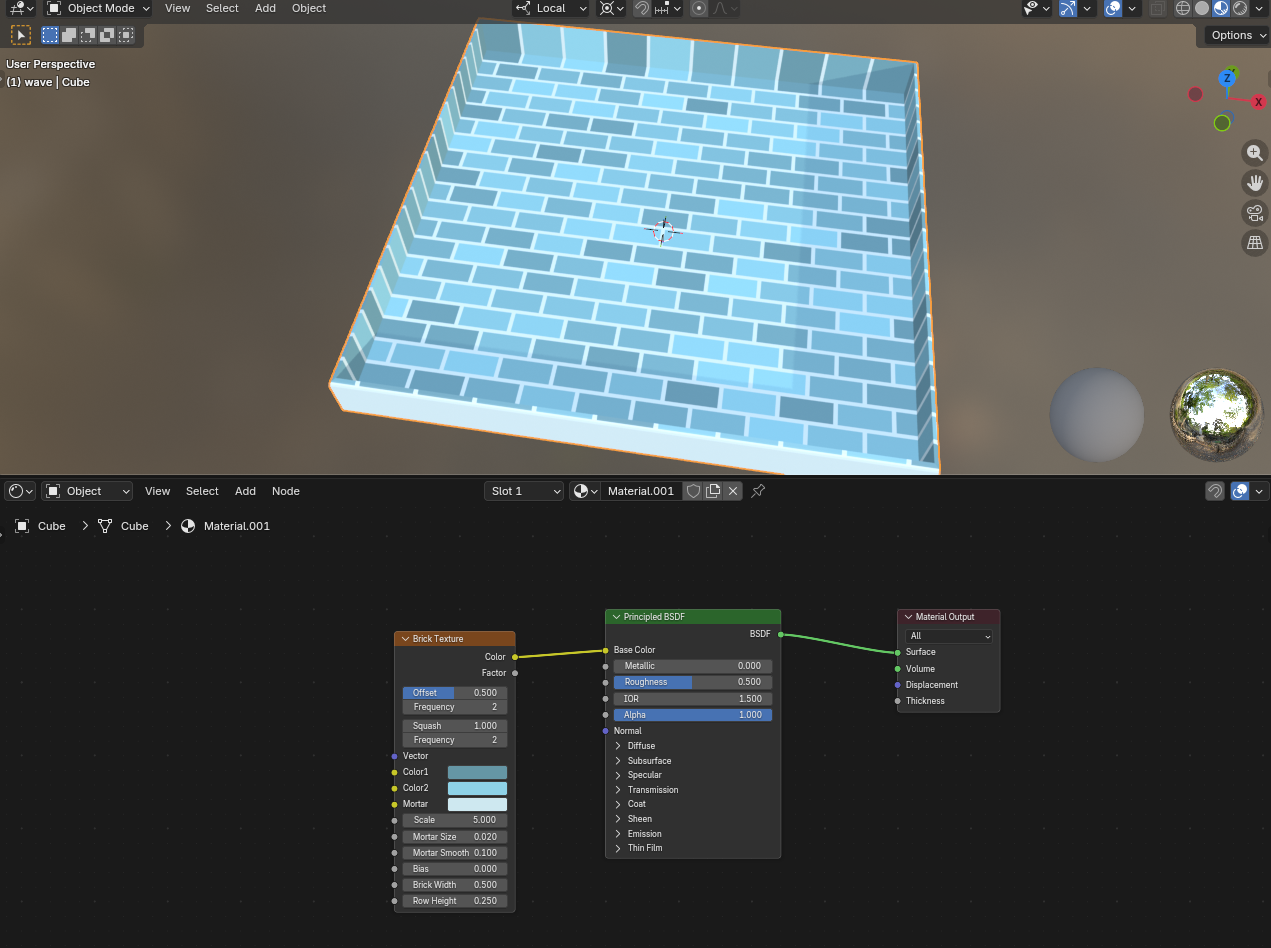Image resolution: width=1271 pixels, height=948 pixels.
Task: Toggle proportional editing in viewport header
Action: [699, 8]
